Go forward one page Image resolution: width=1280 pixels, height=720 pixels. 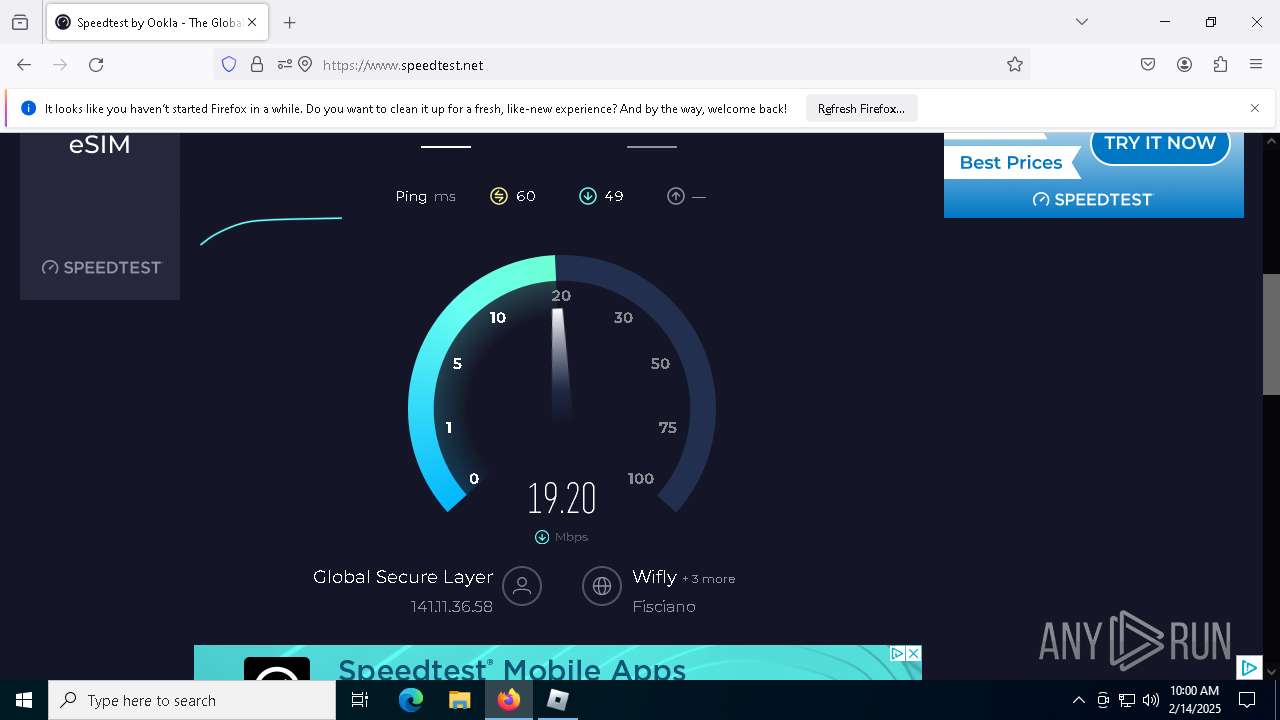coord(60,64)
